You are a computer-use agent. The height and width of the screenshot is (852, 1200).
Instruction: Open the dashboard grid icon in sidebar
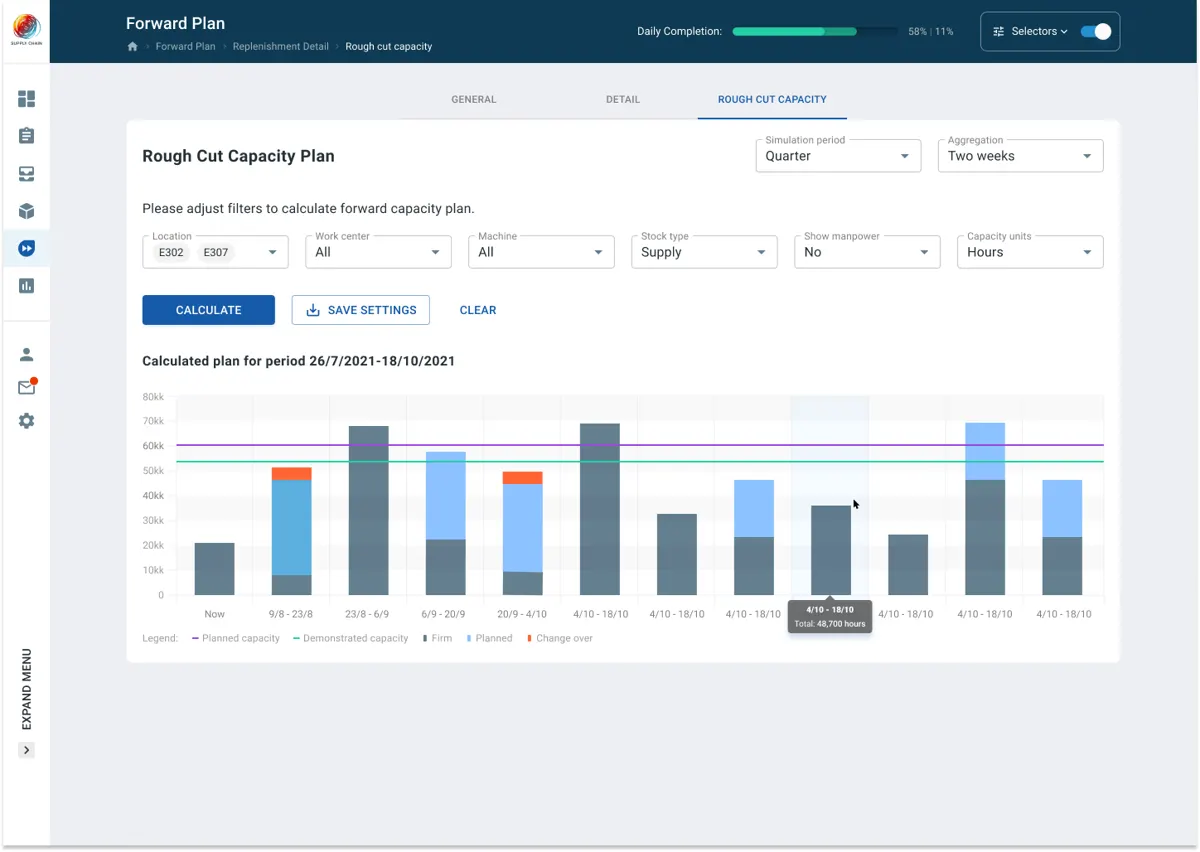[x=27, y=99]
